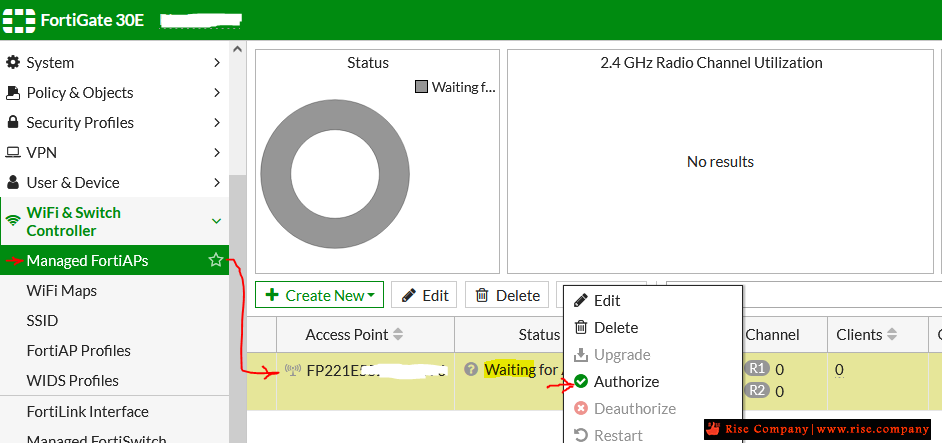Click the Policy & Objects icon
This screenshot has height=443, width=942.
click(x=13, y=93)
